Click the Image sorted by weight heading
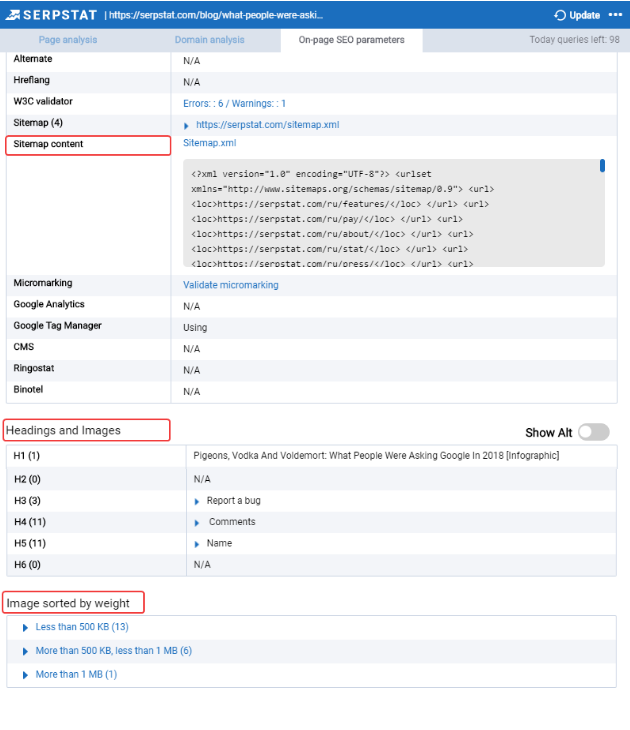This screenshot has width=630, height=730. click(x=68, y=603)
